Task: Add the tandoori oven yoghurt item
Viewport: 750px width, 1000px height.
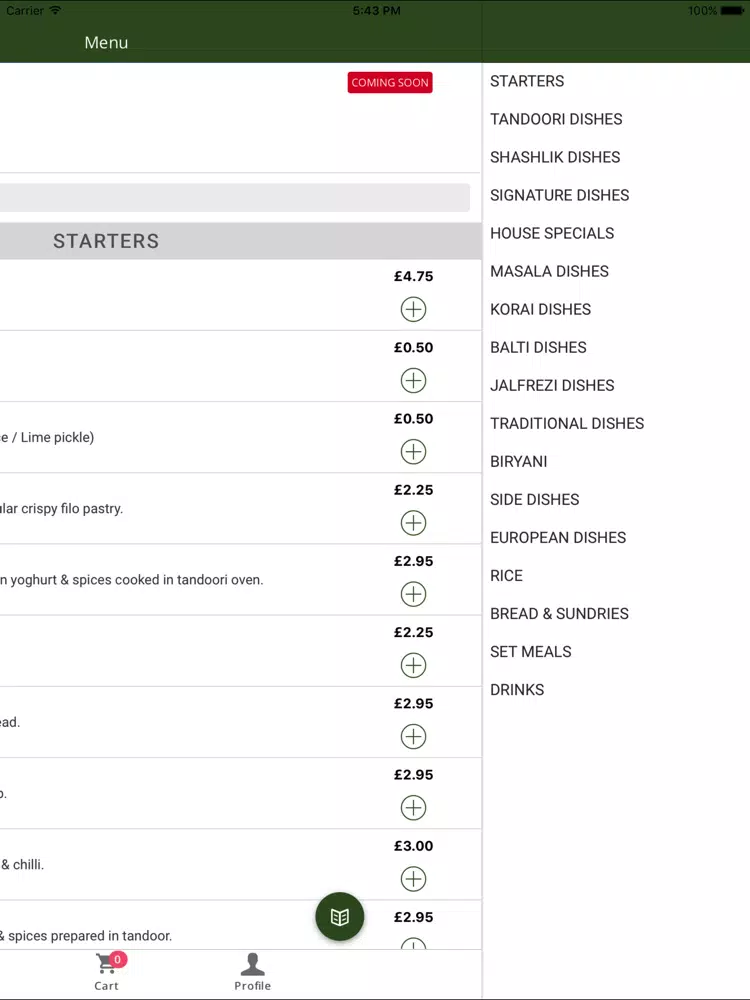Action: (x=413, y=594)
